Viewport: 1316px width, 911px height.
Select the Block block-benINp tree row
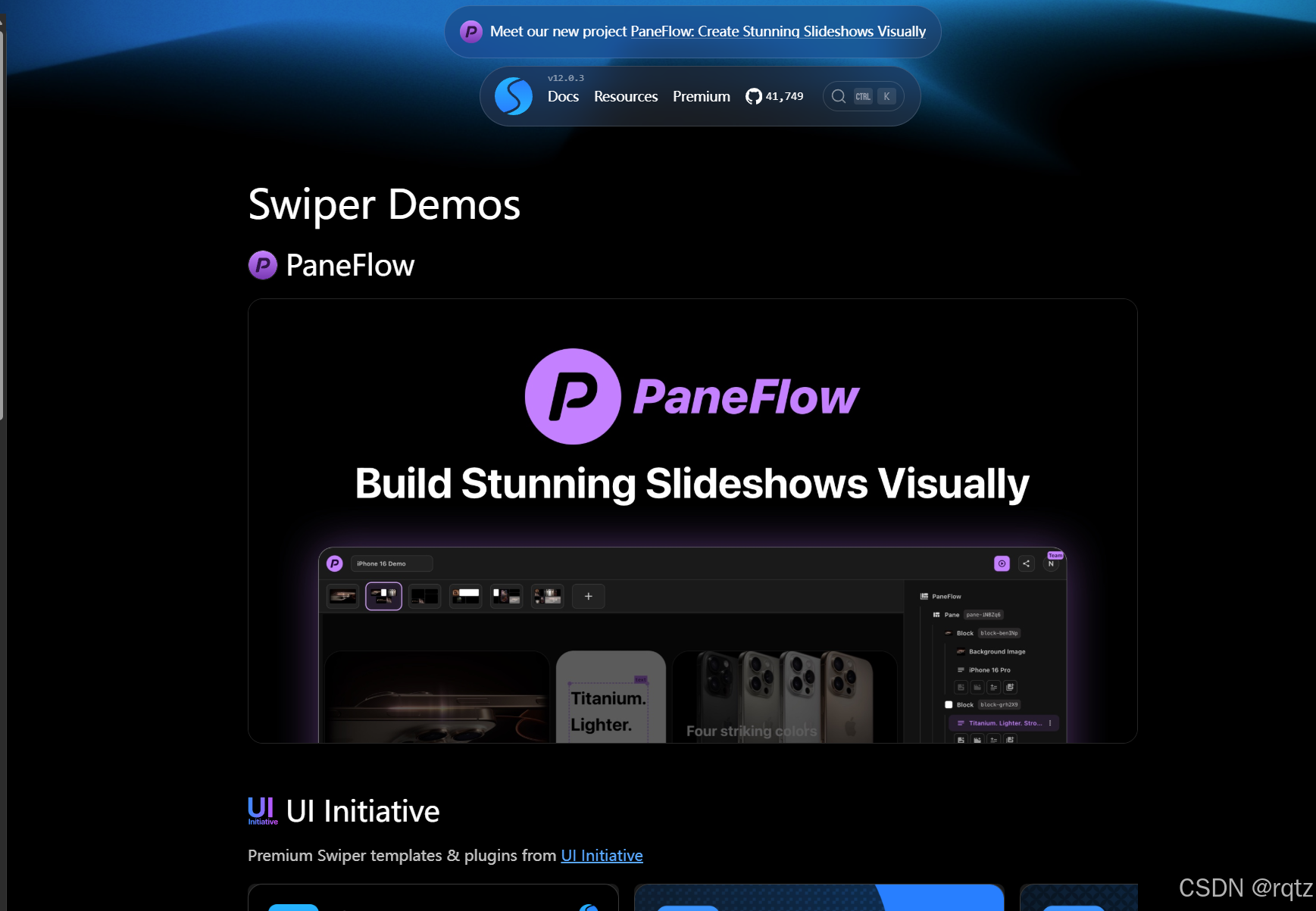tap(983, 633)
